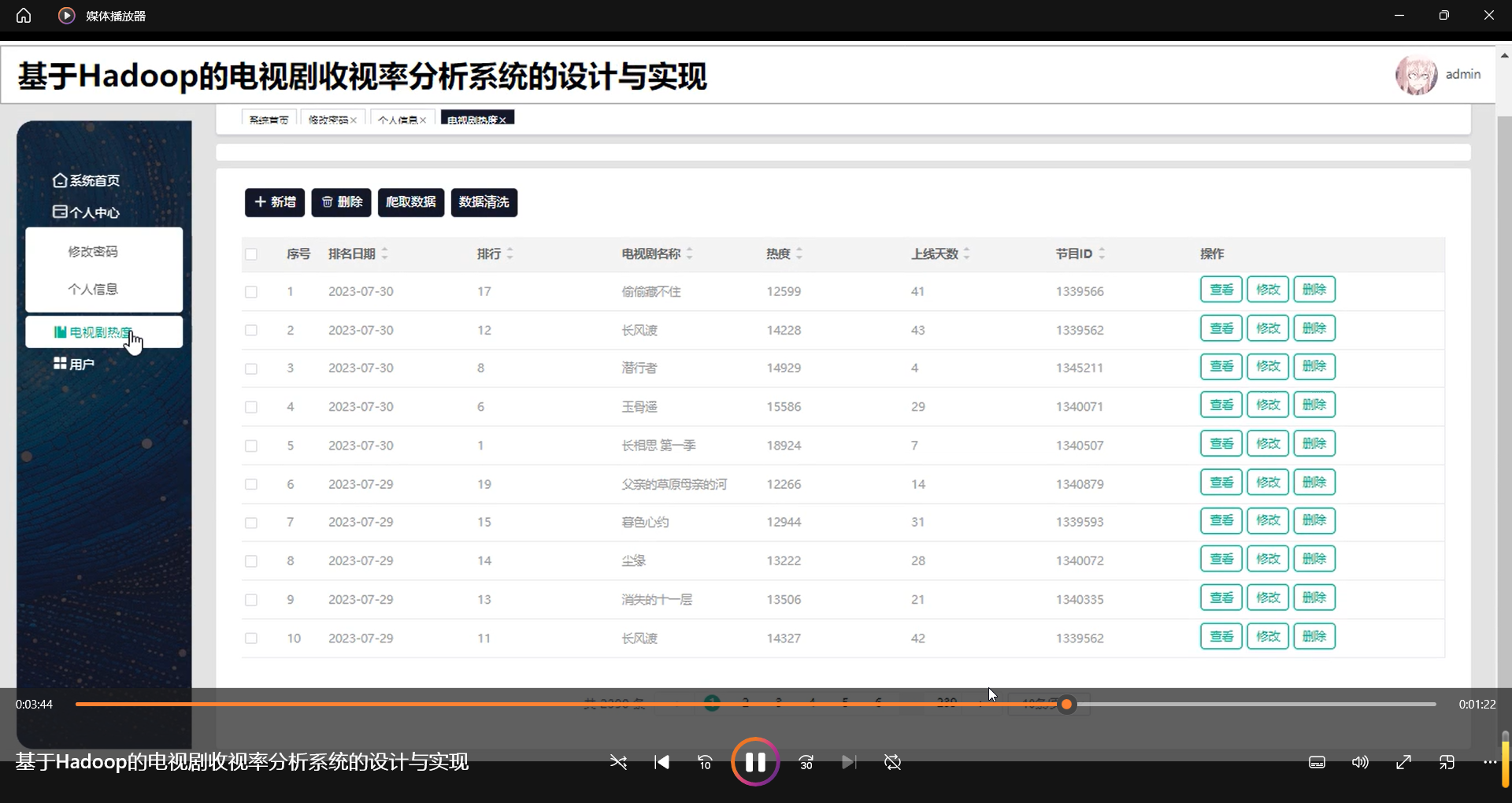Click 修改 for 玉骨遥
Screen dimensions: 1512x803
point(1268,405)
